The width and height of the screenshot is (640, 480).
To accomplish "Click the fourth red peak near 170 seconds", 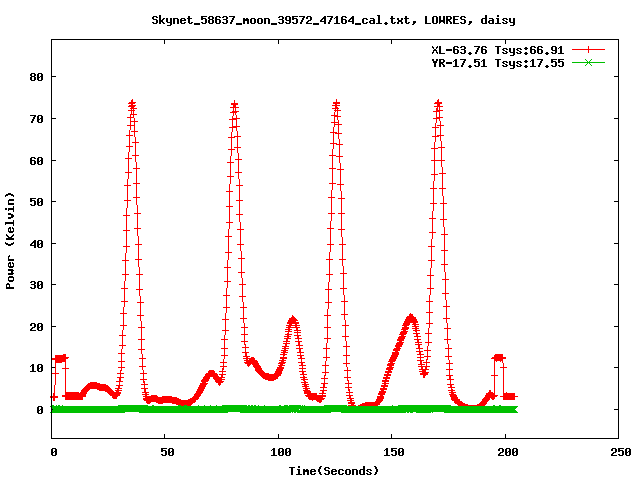I will tap(438, 103).
